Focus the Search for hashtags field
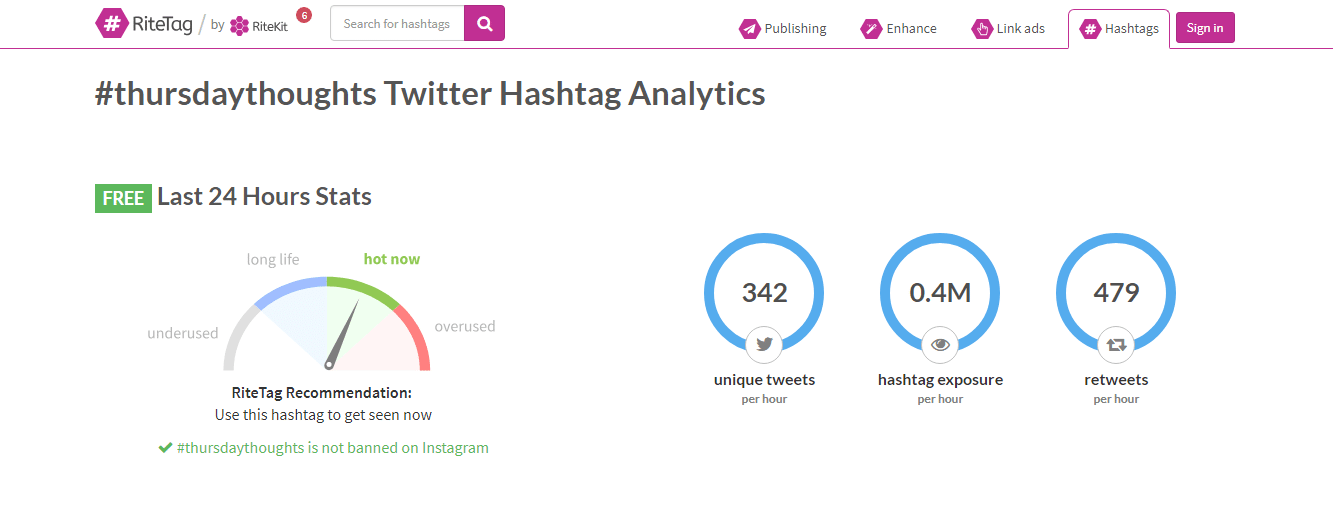The width and height of the screenshot is (1333, 505). click(397, 23)
